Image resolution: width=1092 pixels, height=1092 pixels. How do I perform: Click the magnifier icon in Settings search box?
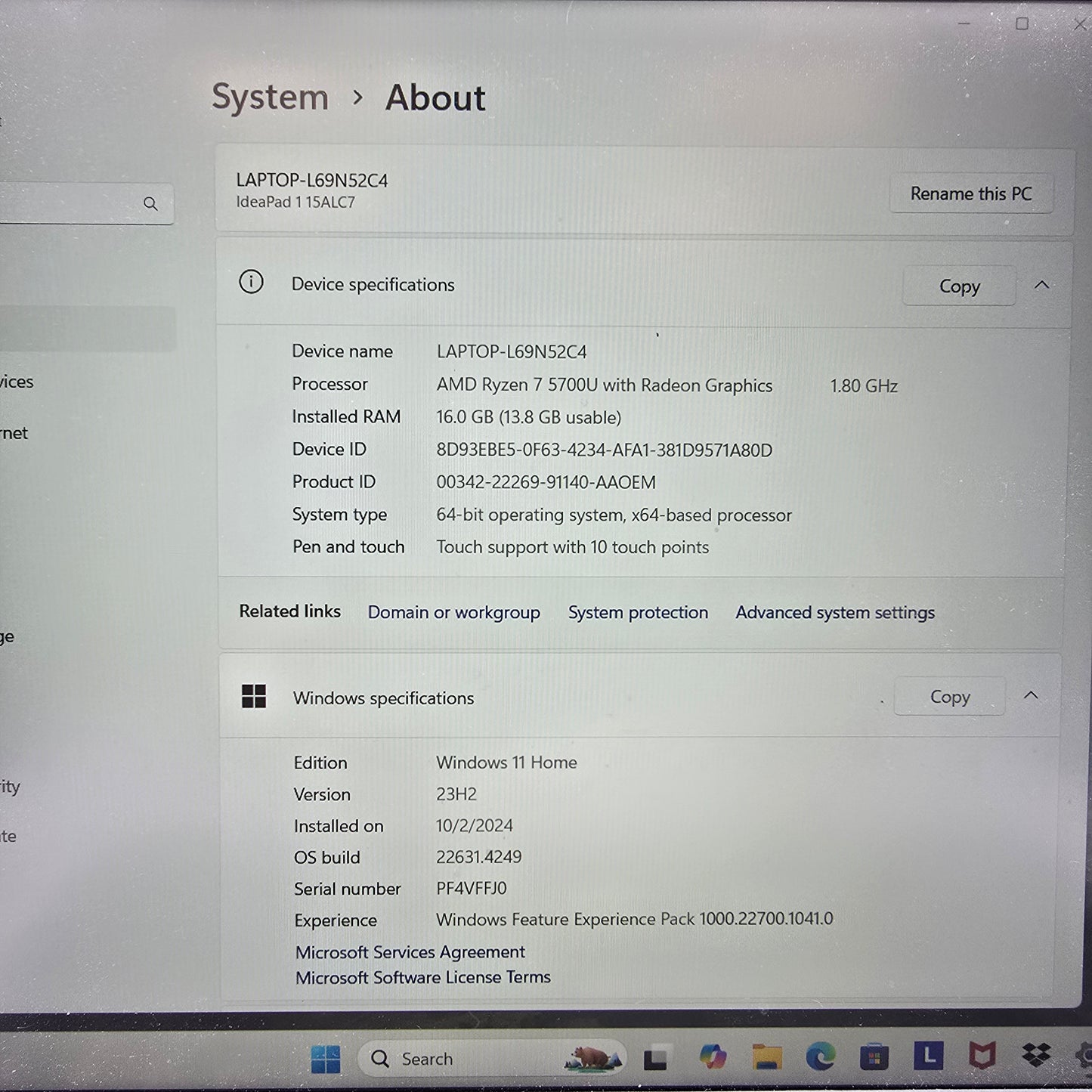point(150,204)
